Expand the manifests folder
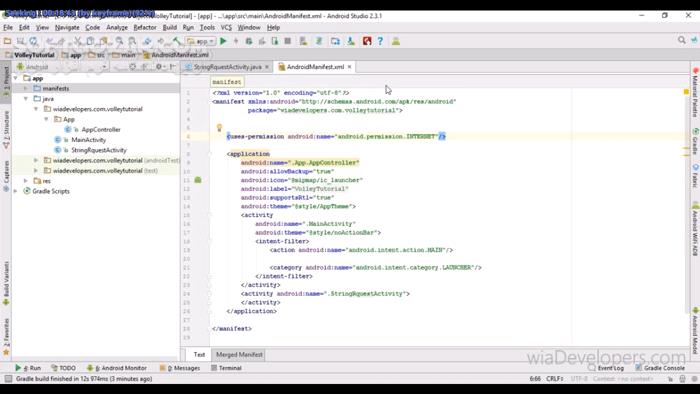 click(26, 88)
